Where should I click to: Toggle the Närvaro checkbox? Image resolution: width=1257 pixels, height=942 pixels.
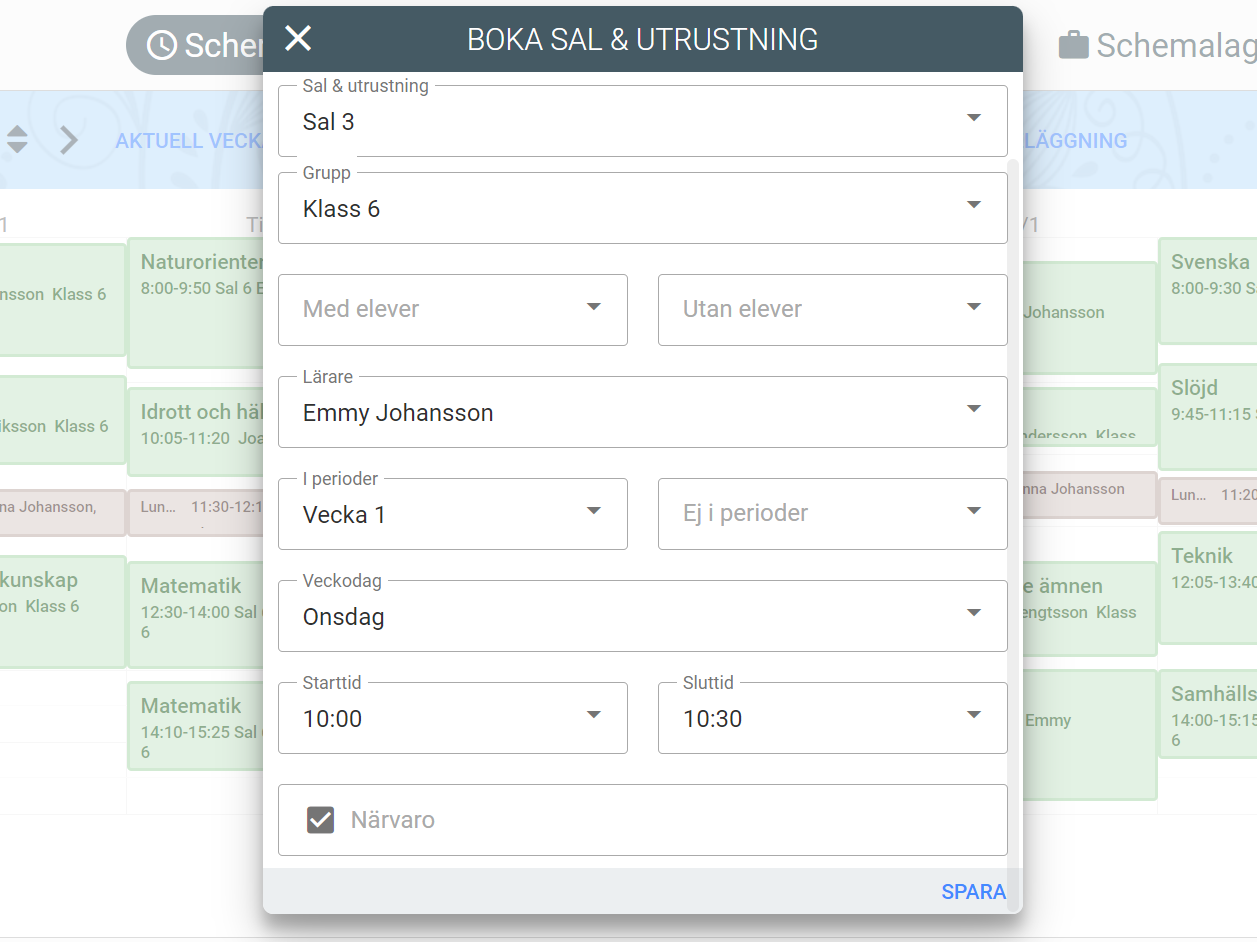pyautogui.click(x=320, y=820)
